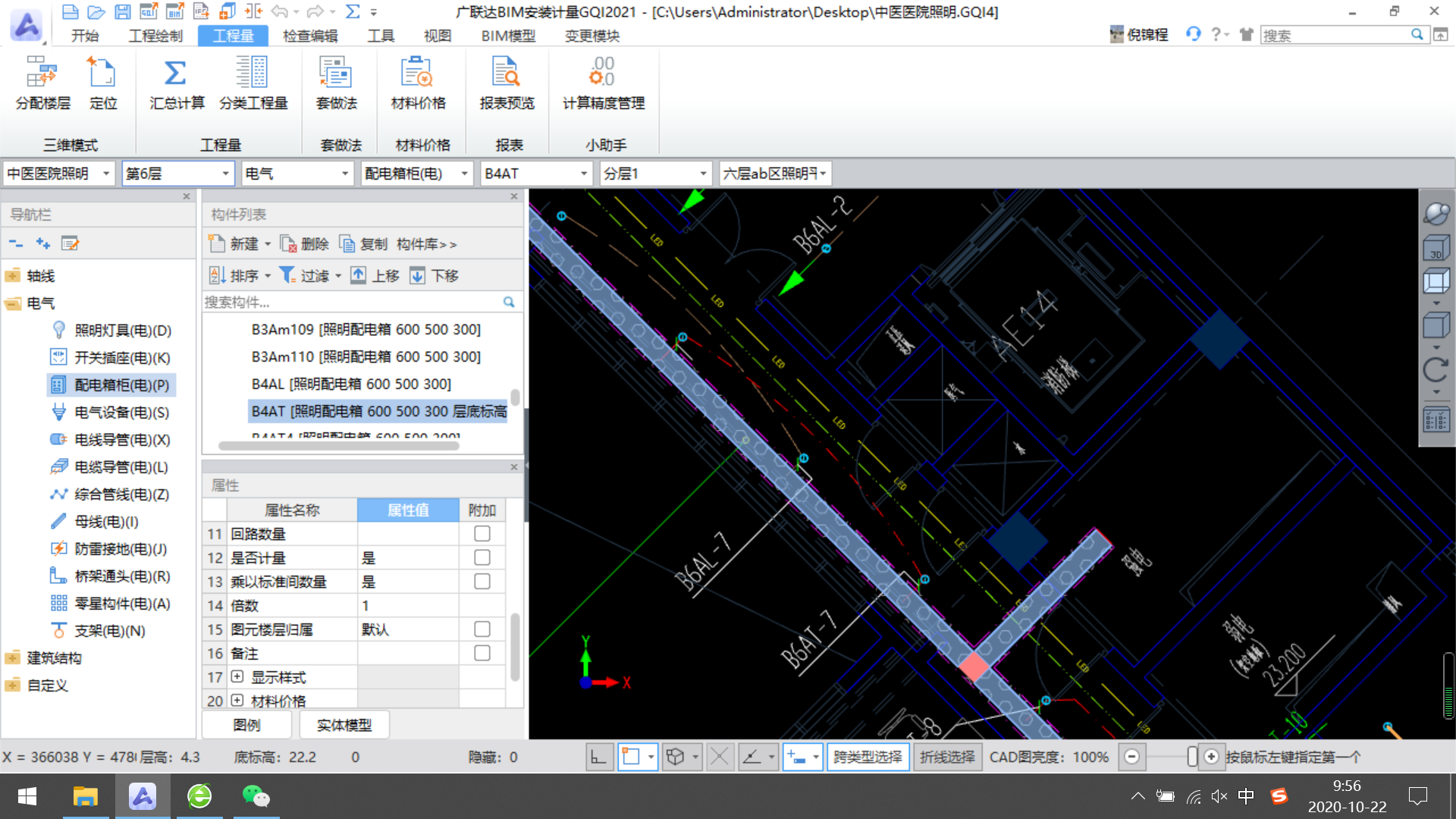This screenshot has height=819, width=1456.
Task: Select 电线导管(电)(X) in navigation tree
Action: click(110, 440)
